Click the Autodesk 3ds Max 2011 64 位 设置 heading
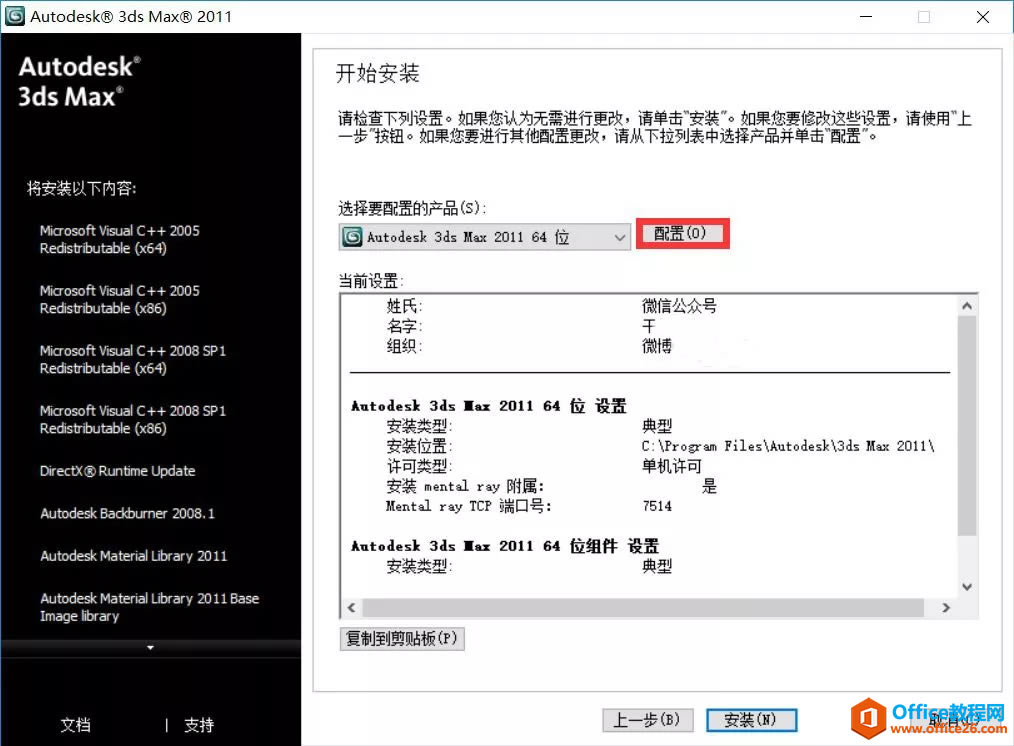The width and height of the screenshot is (1014, 746). 489,406
